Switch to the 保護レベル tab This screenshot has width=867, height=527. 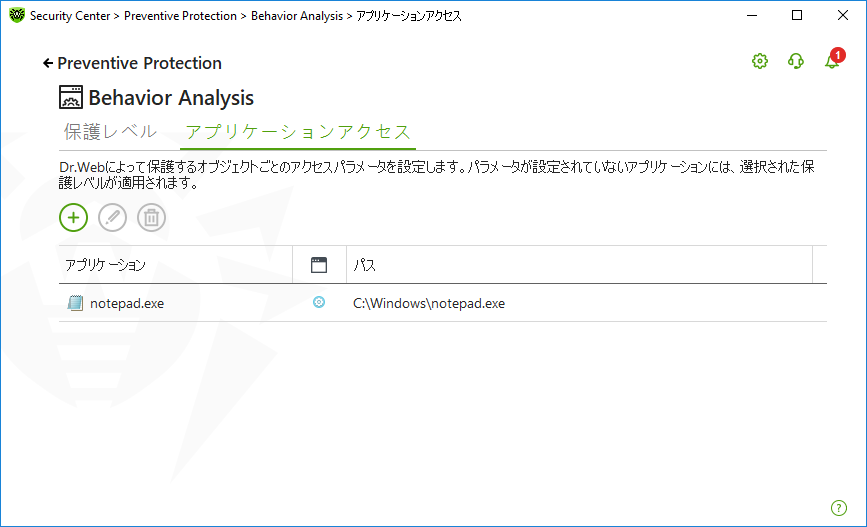coord(110,132)
